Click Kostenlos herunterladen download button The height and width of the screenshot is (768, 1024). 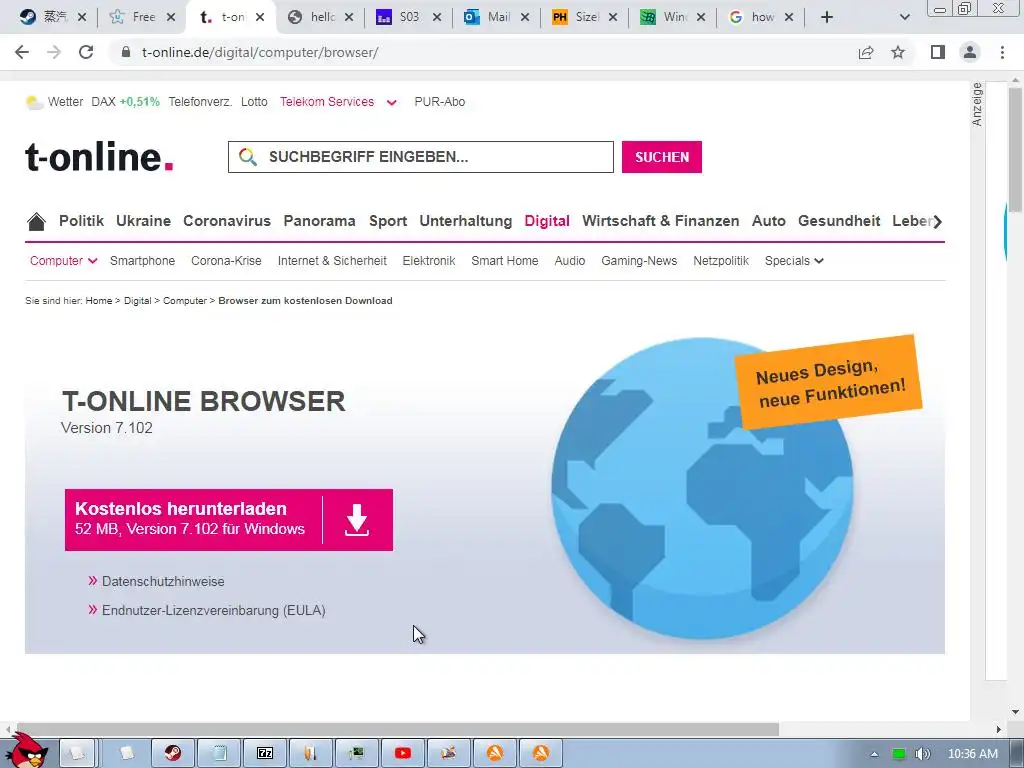(x=229, y=520)
